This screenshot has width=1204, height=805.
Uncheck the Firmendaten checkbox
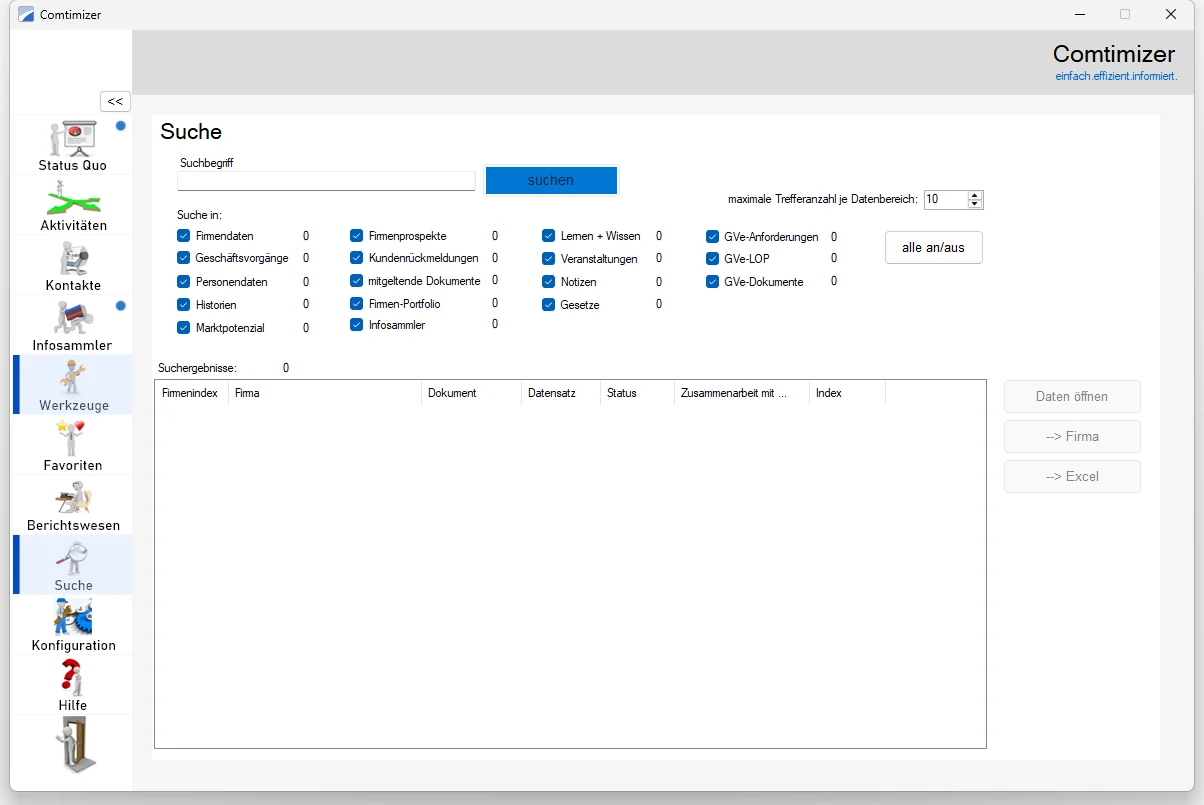point(184,236)
